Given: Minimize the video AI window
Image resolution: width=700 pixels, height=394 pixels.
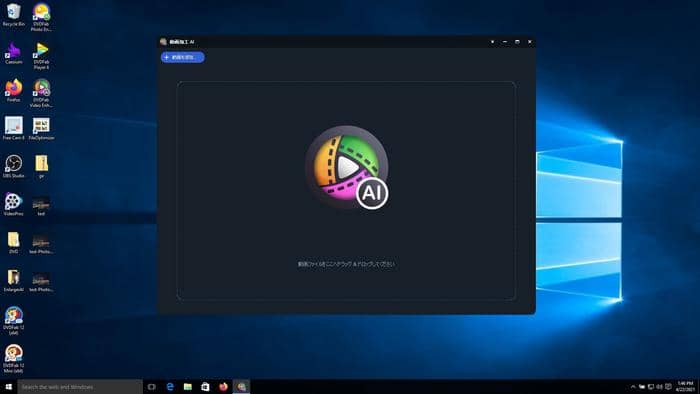Looking at the screenshot, I should pos(505,42).
